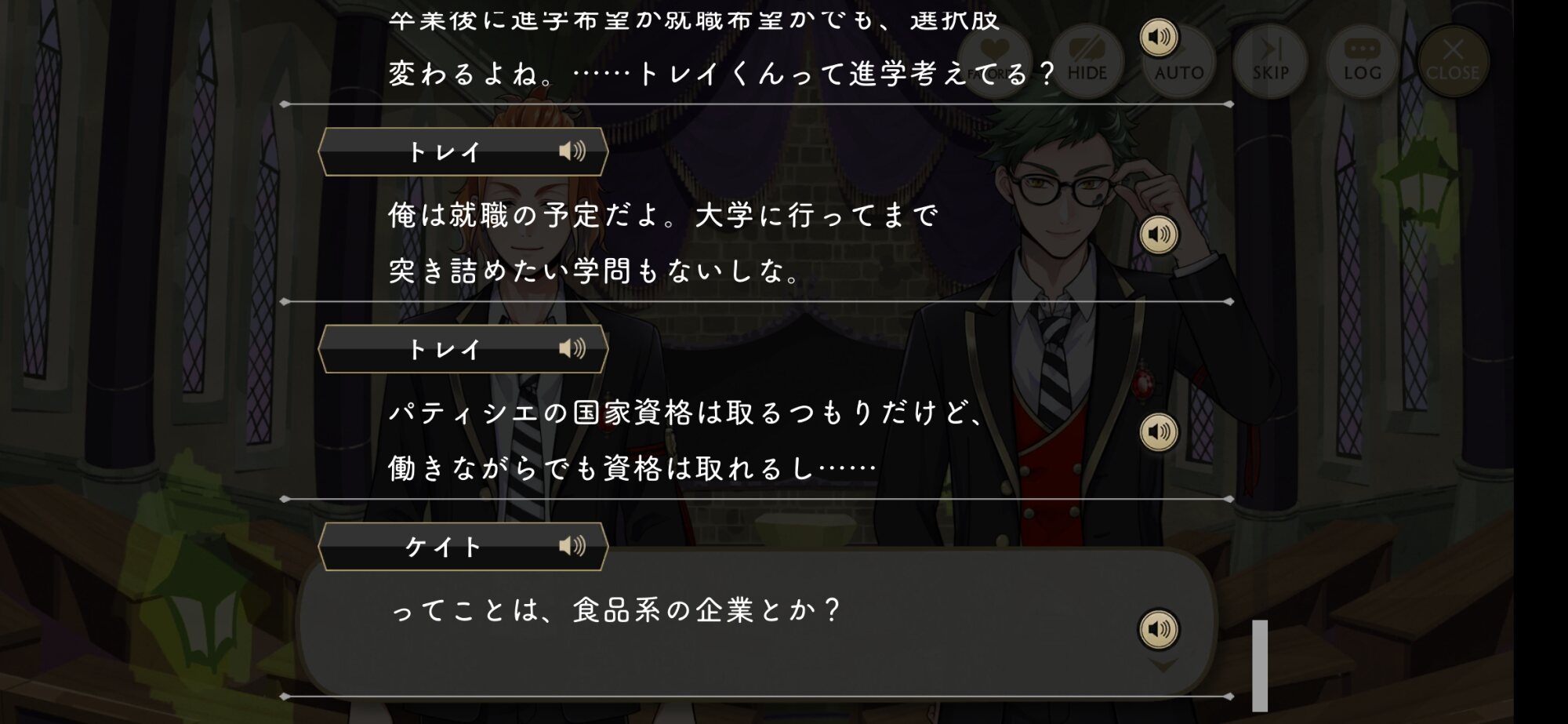Select the second トレイ name tag
The width and height of the screenshot is (1568, 724).
[463, 349]
